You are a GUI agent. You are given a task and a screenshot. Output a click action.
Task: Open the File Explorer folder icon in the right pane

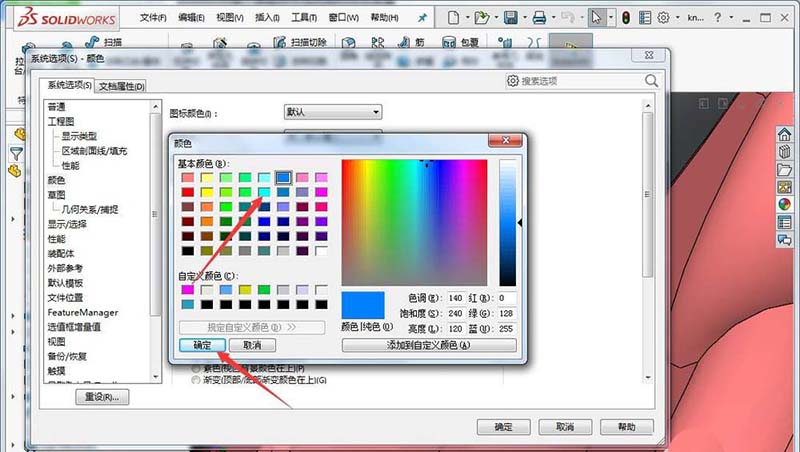(x=784, y=169)
